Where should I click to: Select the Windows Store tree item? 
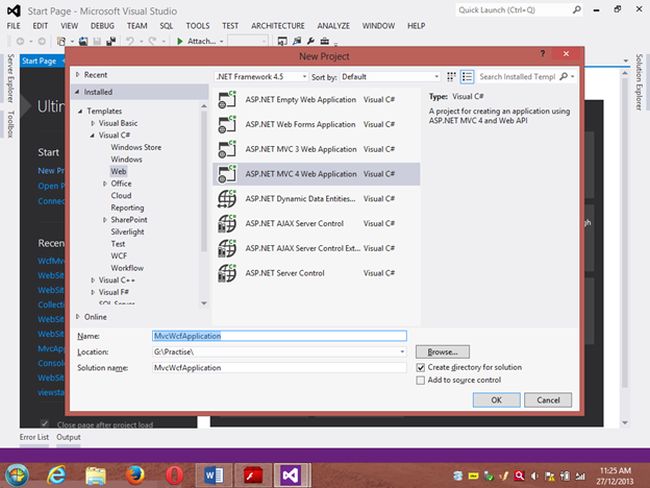tap(136, 147)
